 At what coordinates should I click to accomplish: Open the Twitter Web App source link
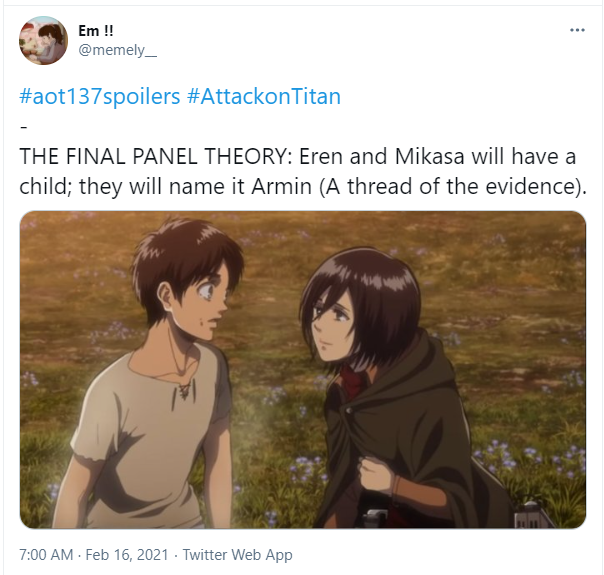[237, 555]
